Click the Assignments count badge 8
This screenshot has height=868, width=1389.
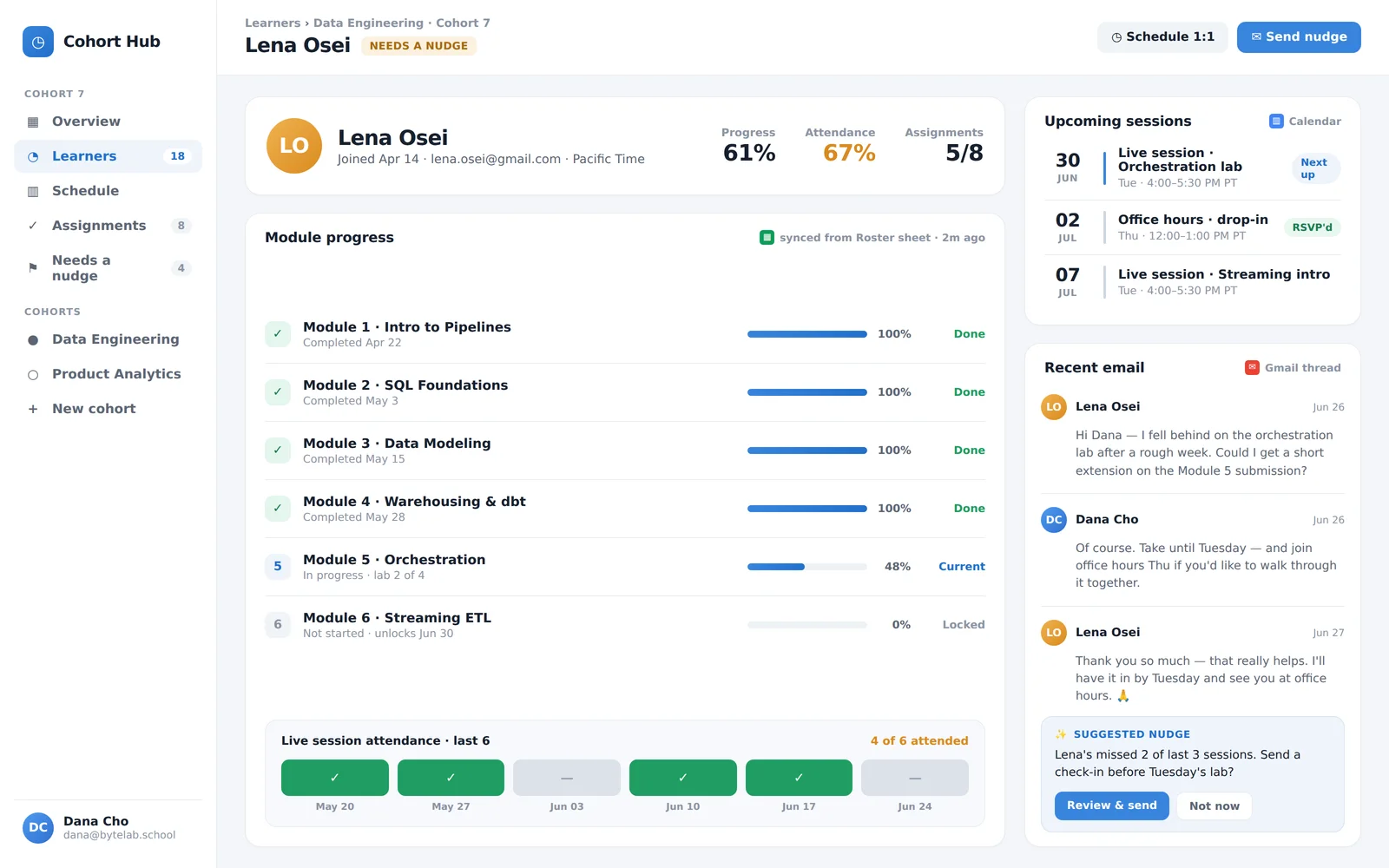181,226
